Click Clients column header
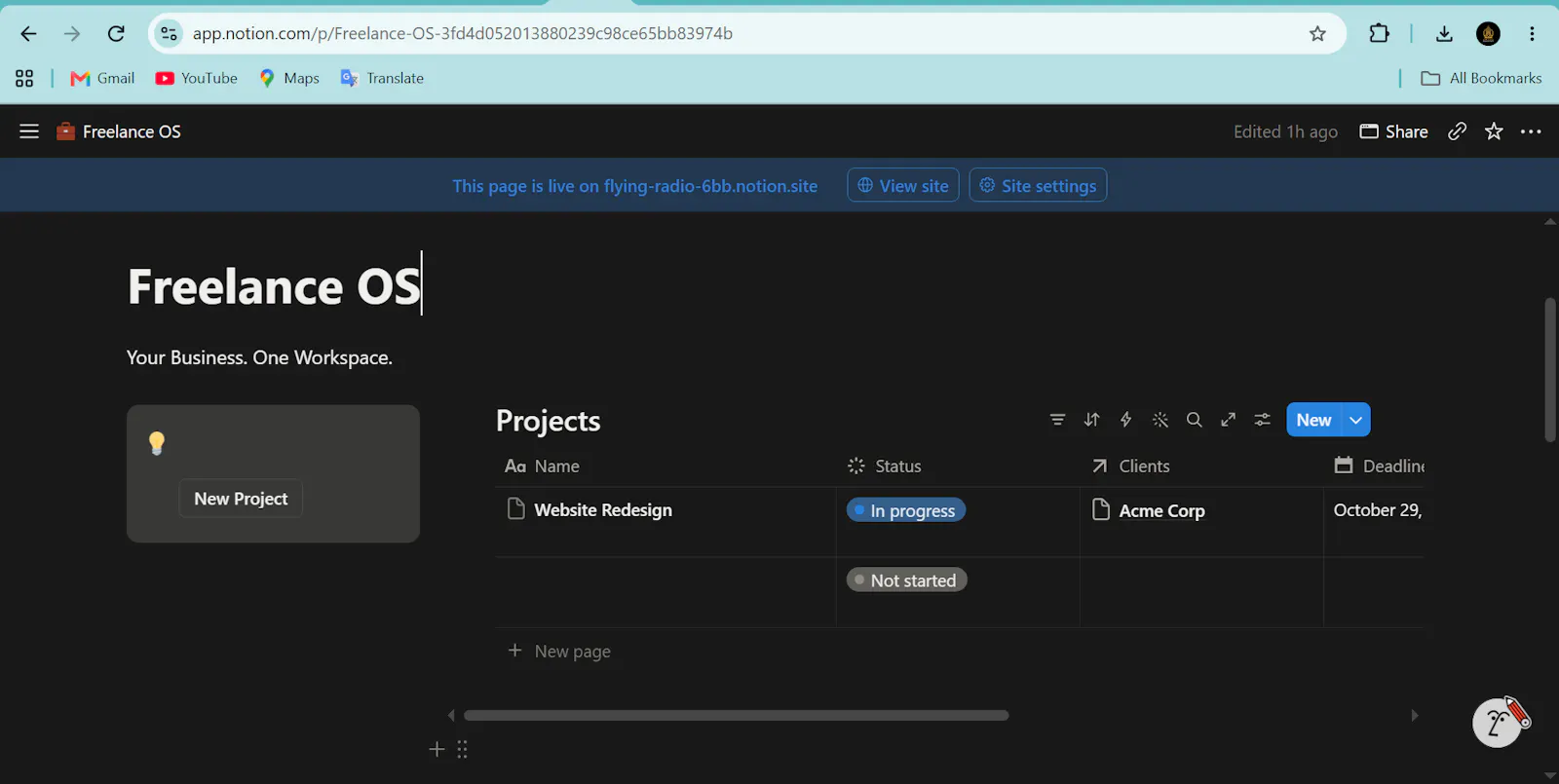 coord(1201,467)
